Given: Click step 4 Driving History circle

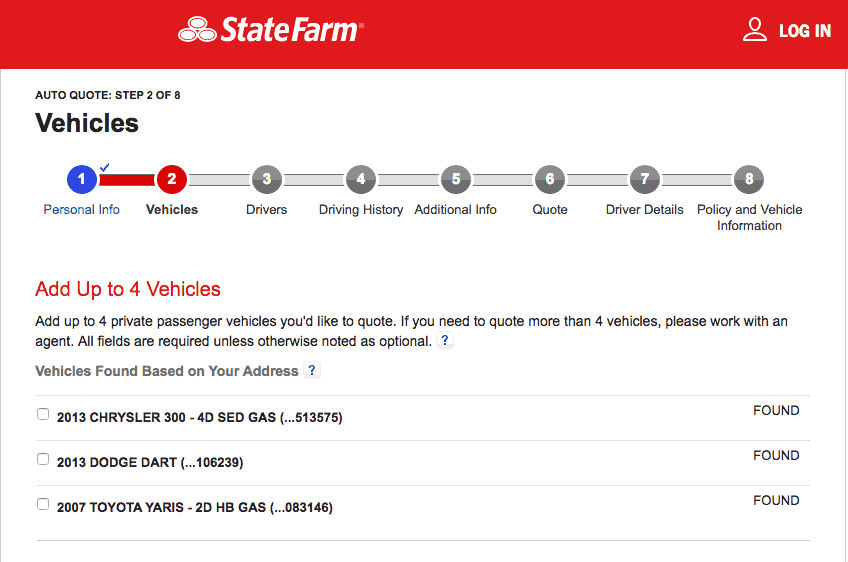Looking at the screenshot, I should click(361, 180).
